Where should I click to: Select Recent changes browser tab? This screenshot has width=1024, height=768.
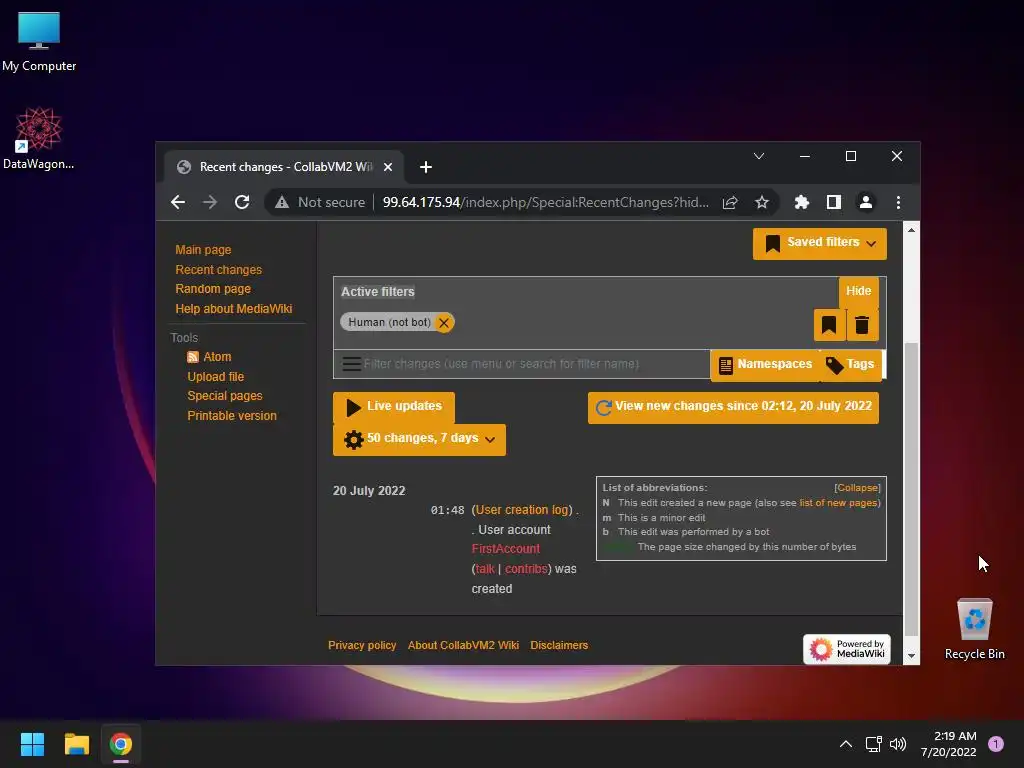[285, 167]
